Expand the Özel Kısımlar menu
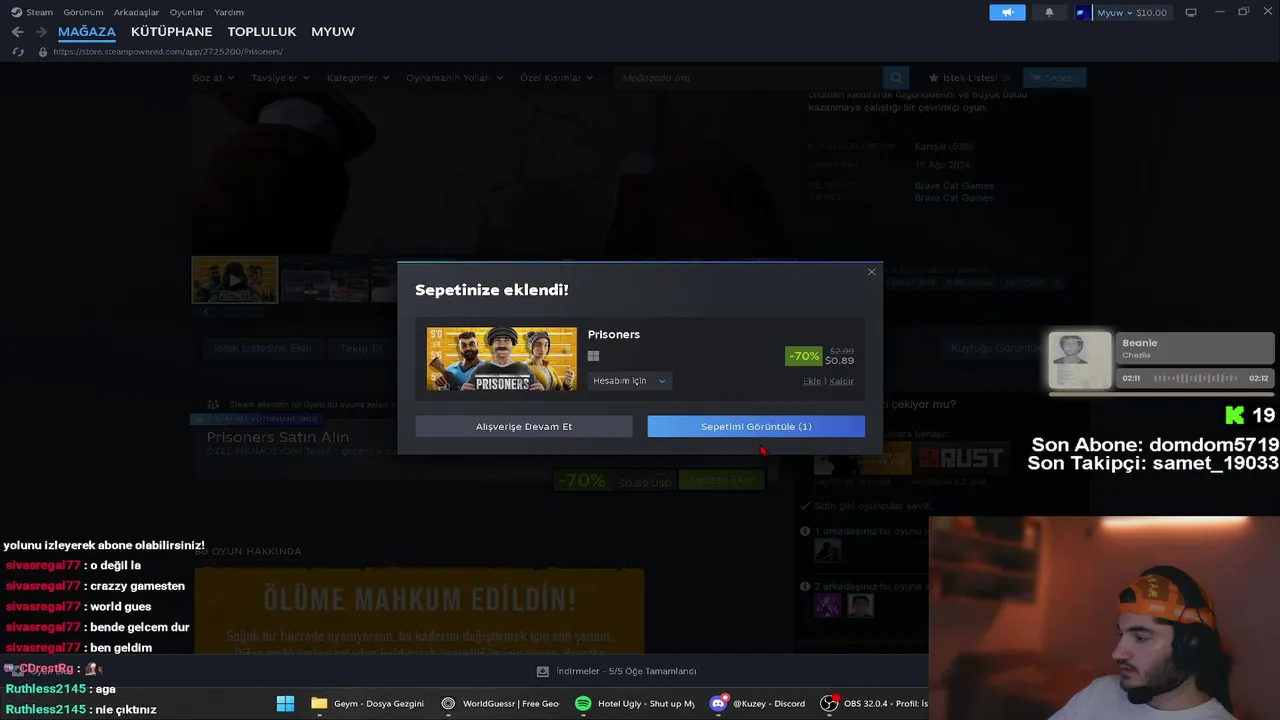This screenshot has height=720, width=1280. pos(556,78)
